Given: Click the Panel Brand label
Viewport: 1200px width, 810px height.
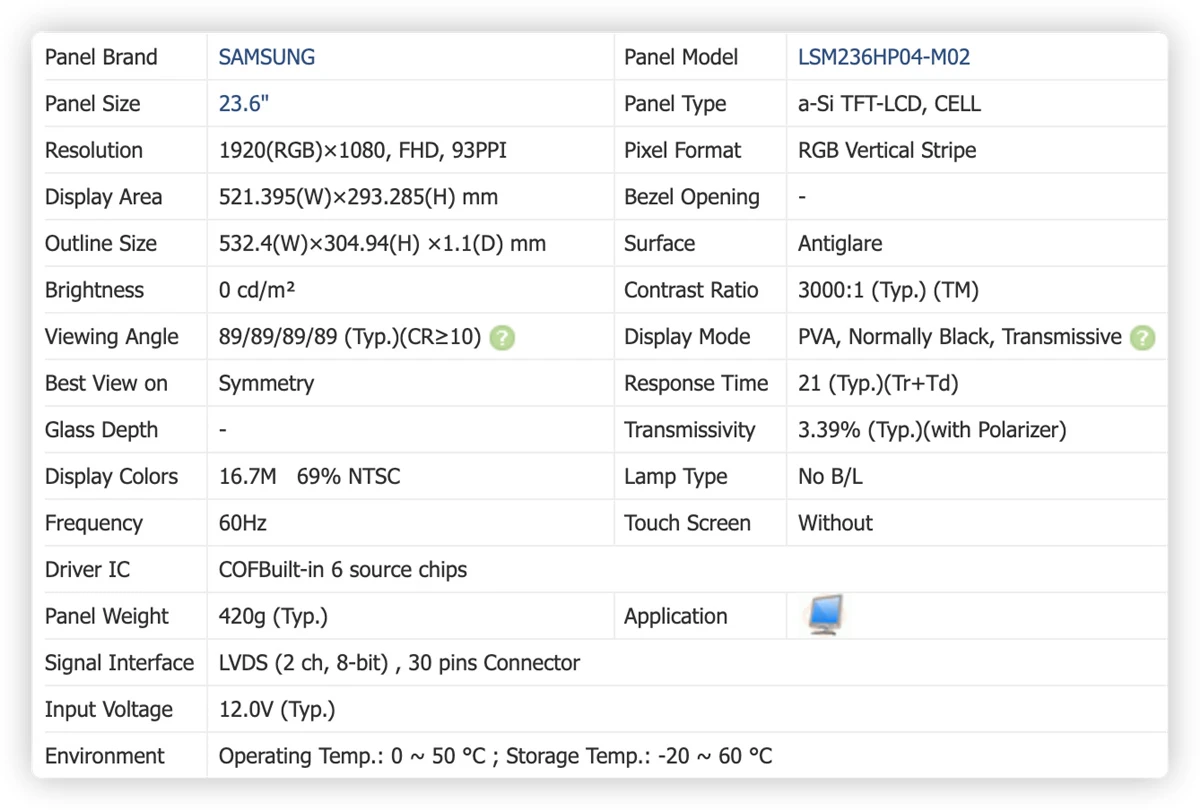Looking at the screenshot, I should [101, 57].
